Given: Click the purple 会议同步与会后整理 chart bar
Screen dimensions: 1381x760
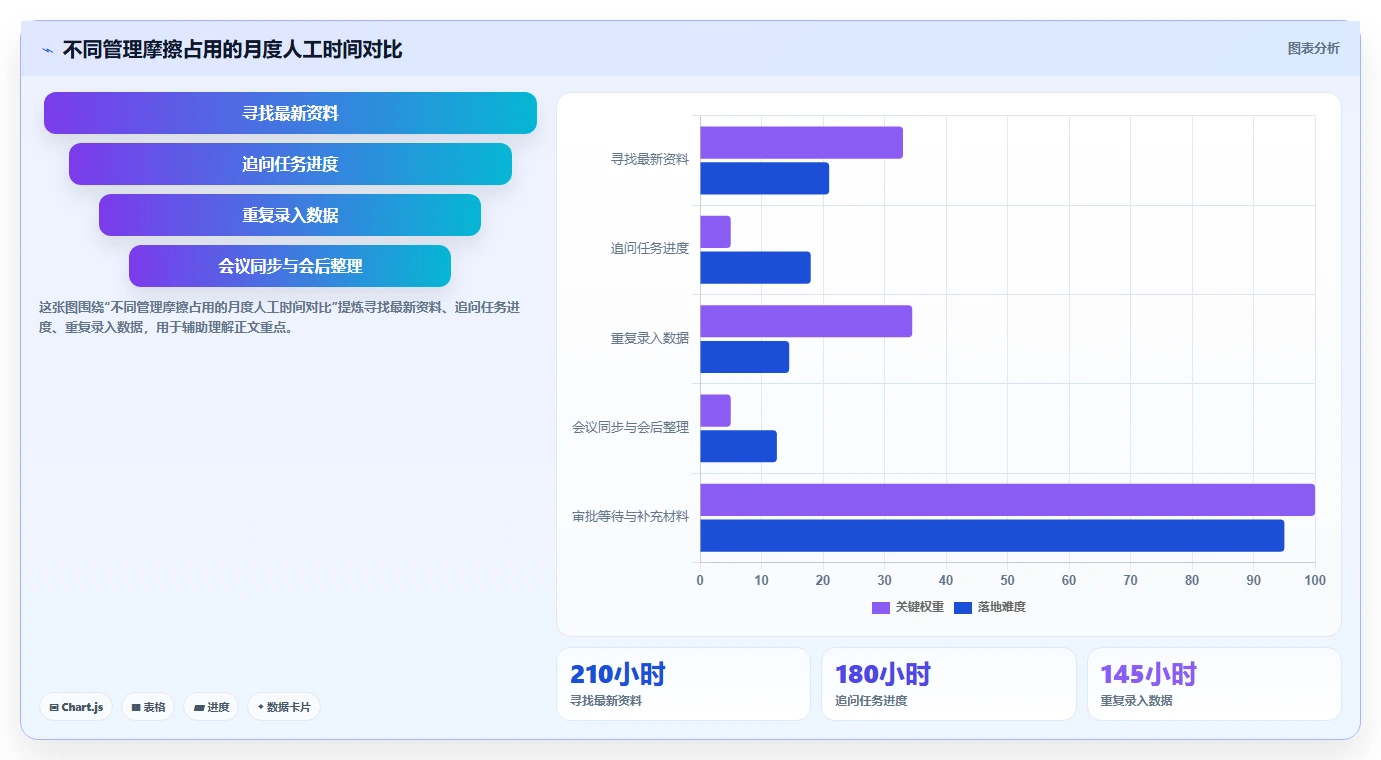Looking at the screenshot, I should [x=715, y=411].
